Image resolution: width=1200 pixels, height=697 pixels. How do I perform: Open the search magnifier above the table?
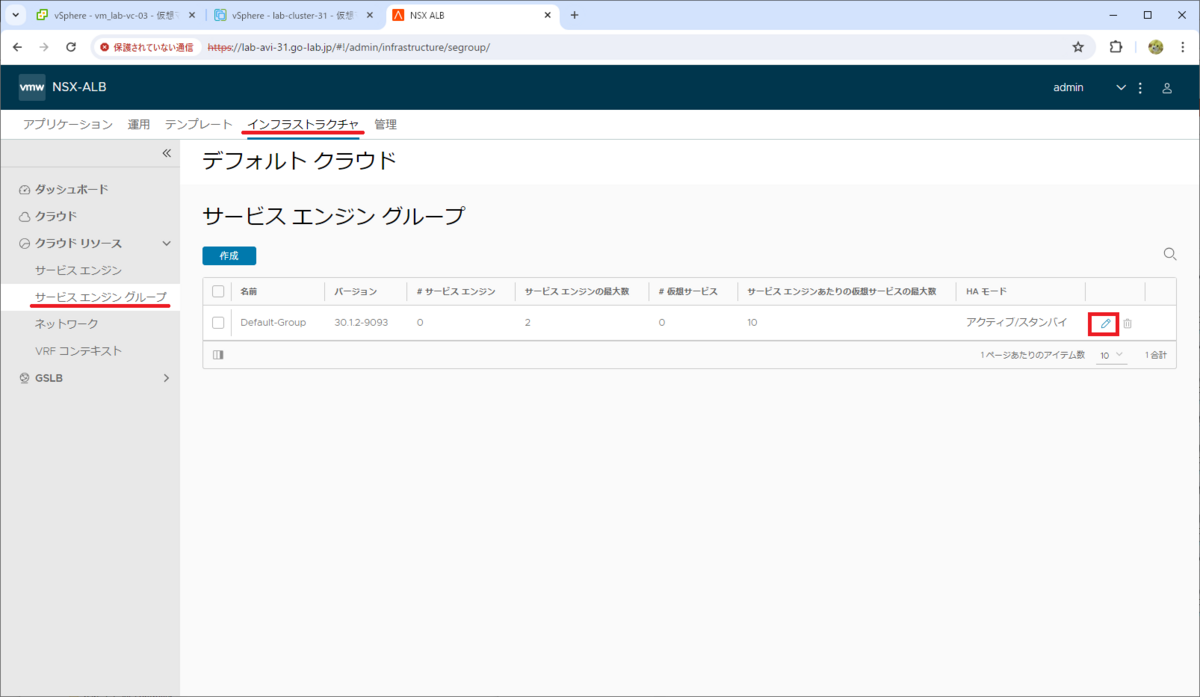[x=1169, y=254]
